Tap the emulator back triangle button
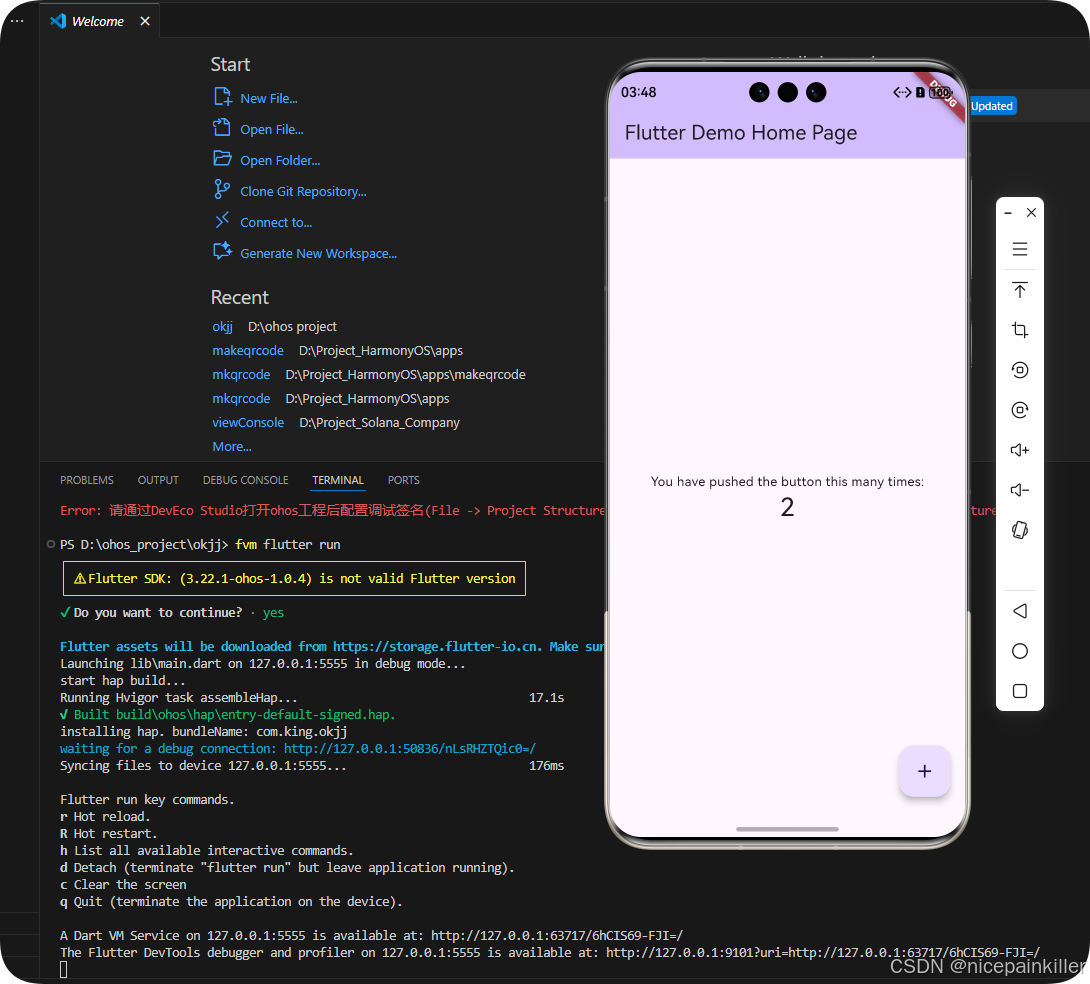The image size is (1090, 984). coord(1020,611)
